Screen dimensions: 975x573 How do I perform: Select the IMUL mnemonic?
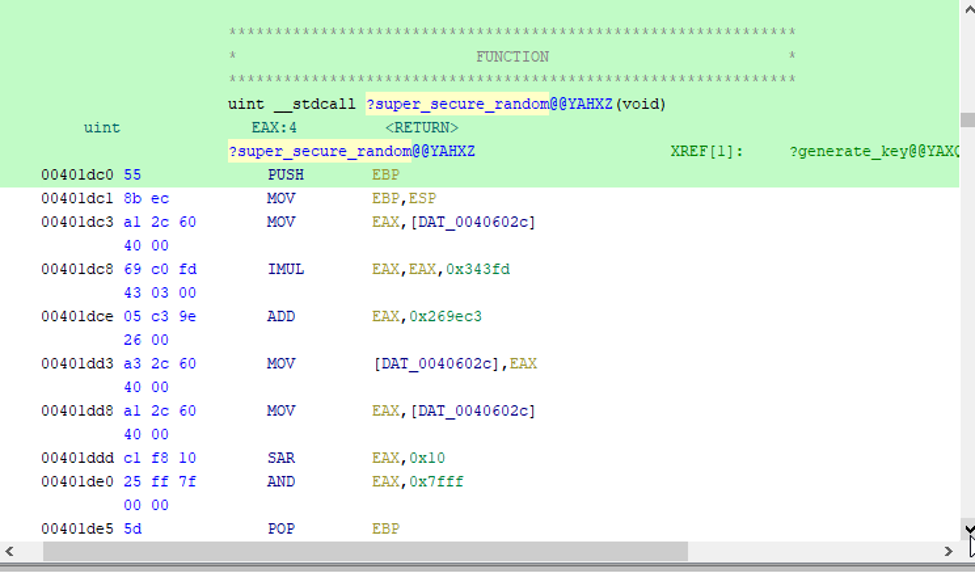coord(285,269)
